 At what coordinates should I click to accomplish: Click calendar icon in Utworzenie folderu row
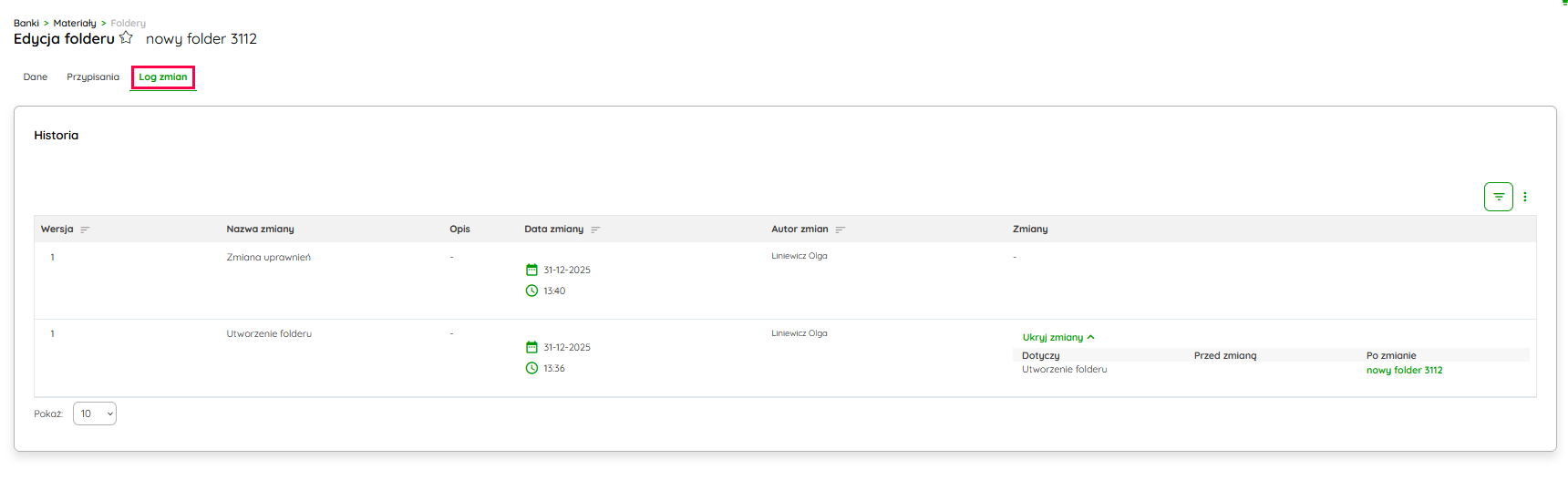[x=531, y=347]
